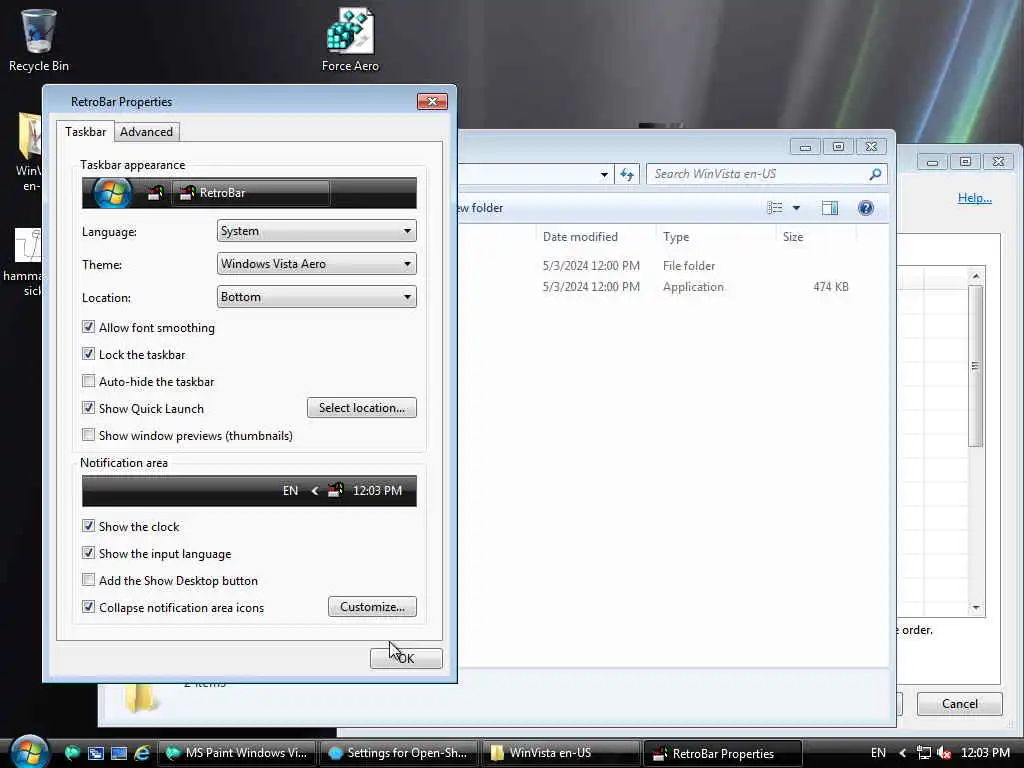
Task: Open the Windows Start orb on the taskbar
Action: pyautogui.click(x=29, y=751)
